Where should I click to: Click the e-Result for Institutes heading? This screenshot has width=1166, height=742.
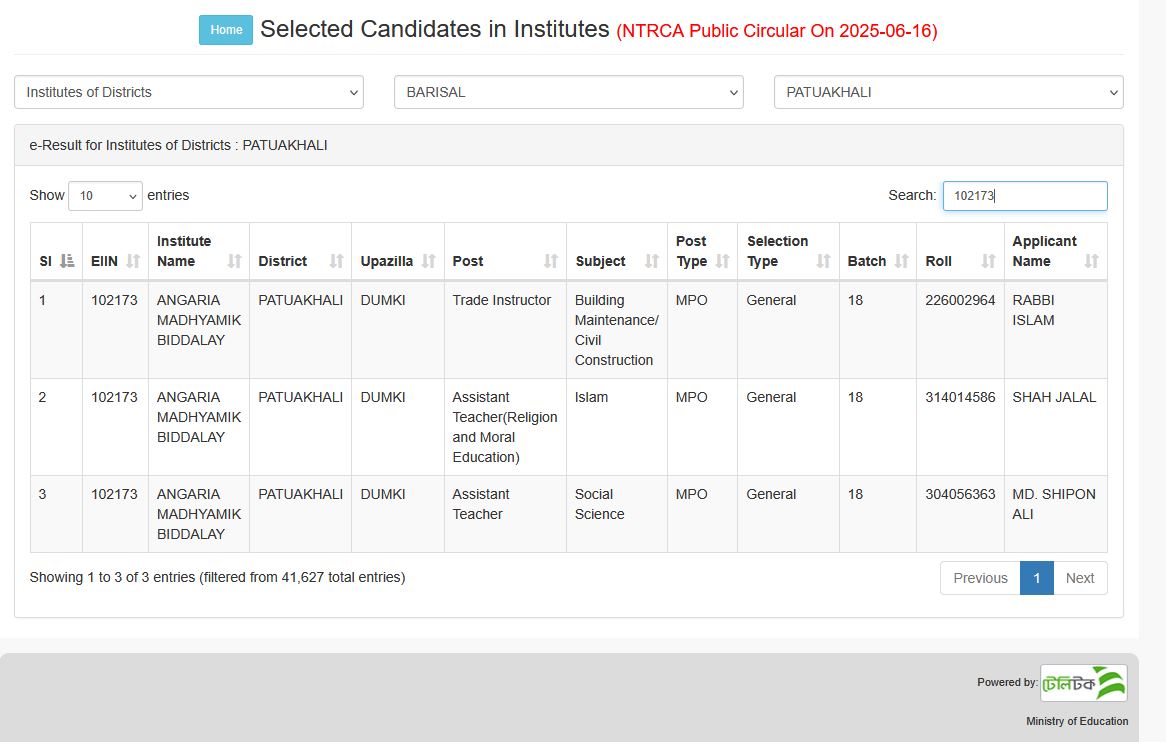tap(178, 145)
